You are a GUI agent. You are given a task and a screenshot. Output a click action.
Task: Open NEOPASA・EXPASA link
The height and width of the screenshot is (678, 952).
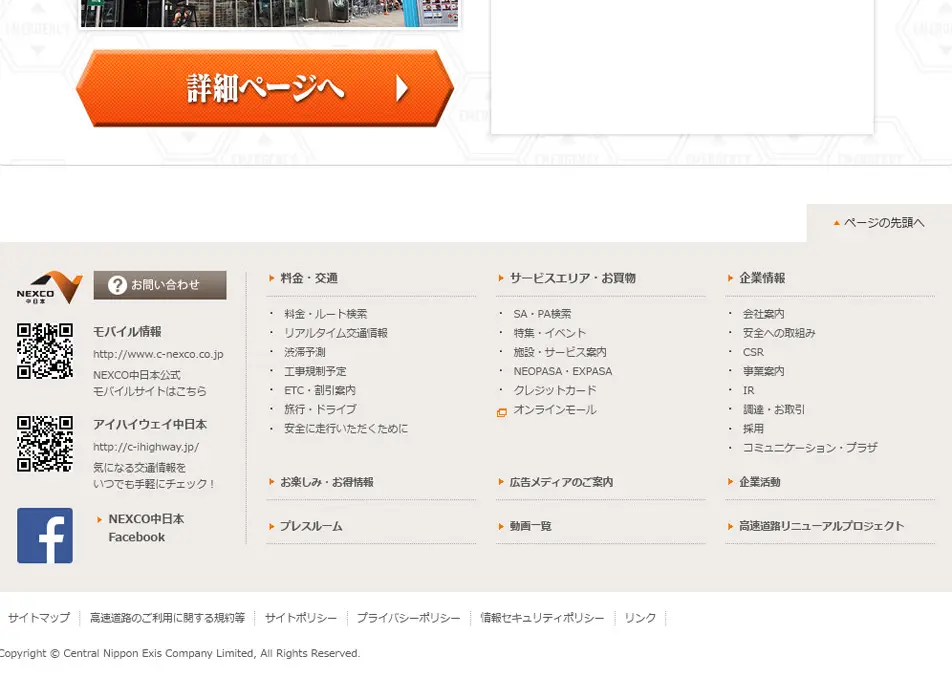563,371
